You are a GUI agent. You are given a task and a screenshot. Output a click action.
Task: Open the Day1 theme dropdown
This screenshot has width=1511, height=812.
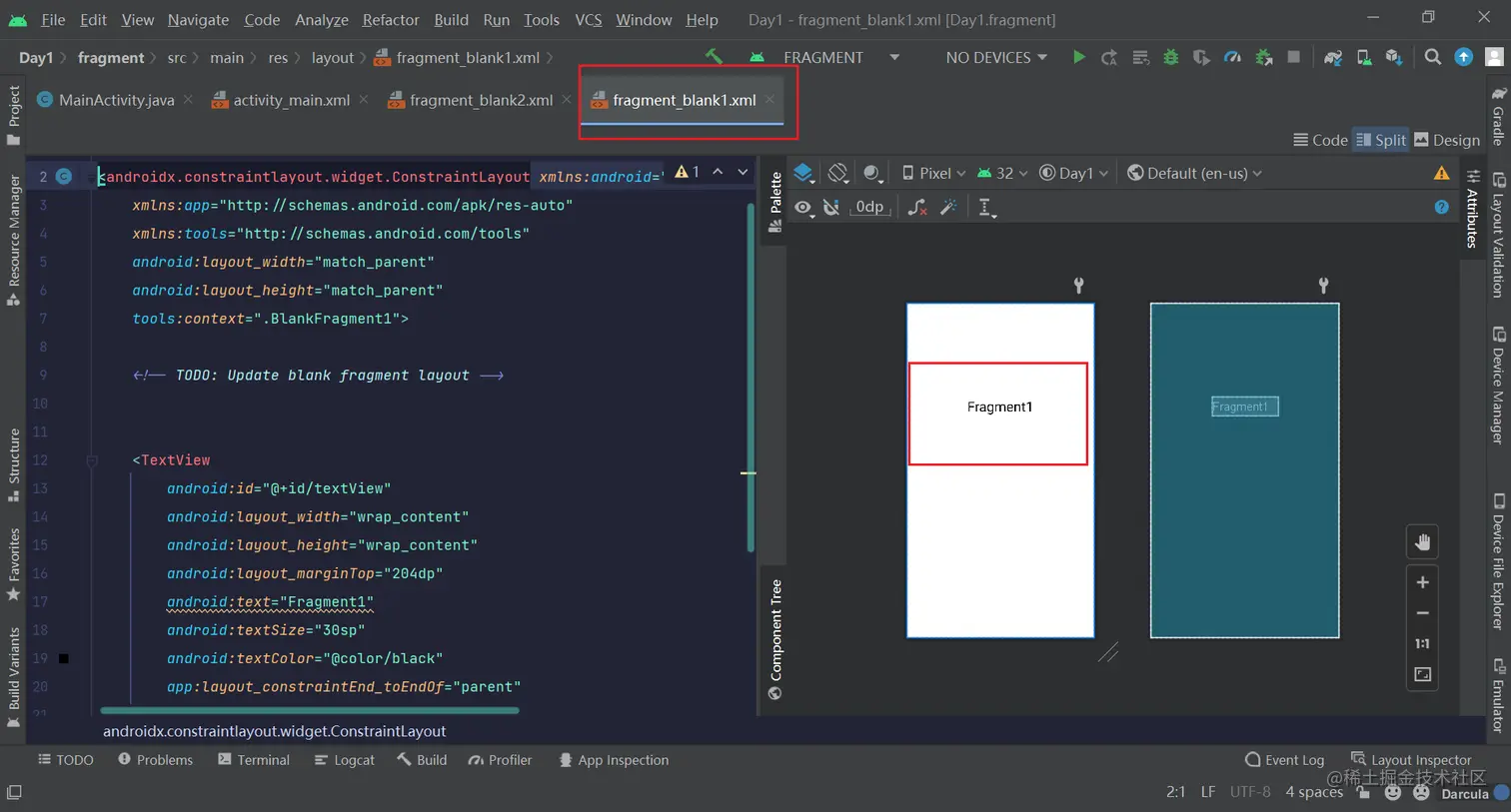click(x=1074, y=173)
